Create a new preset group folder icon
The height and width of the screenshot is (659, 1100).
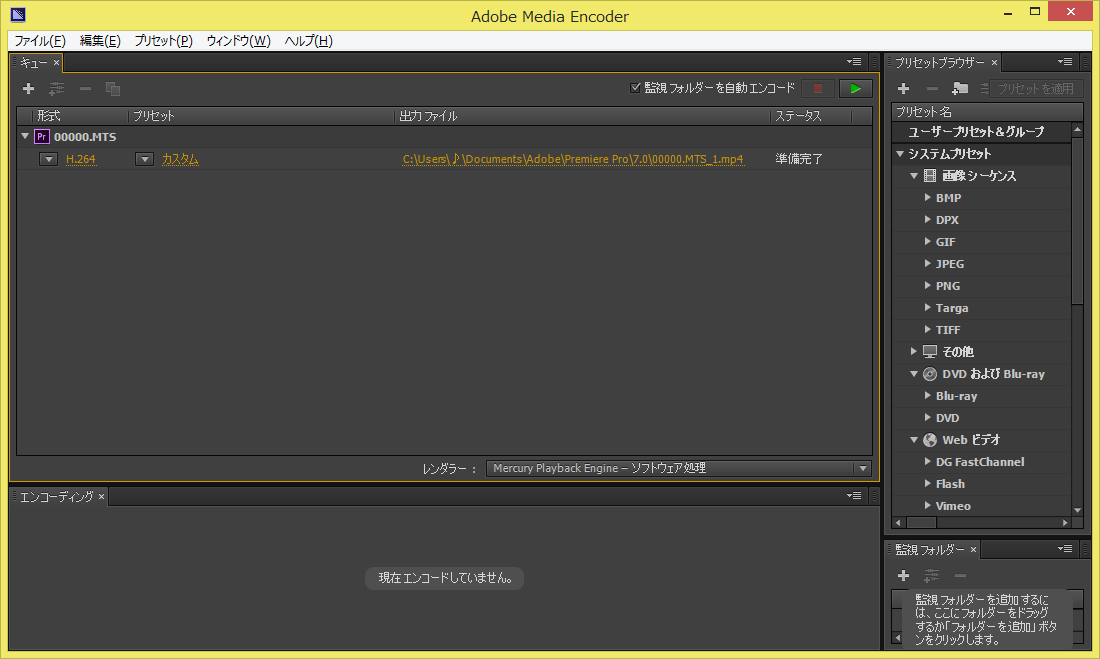coord(960,89)
